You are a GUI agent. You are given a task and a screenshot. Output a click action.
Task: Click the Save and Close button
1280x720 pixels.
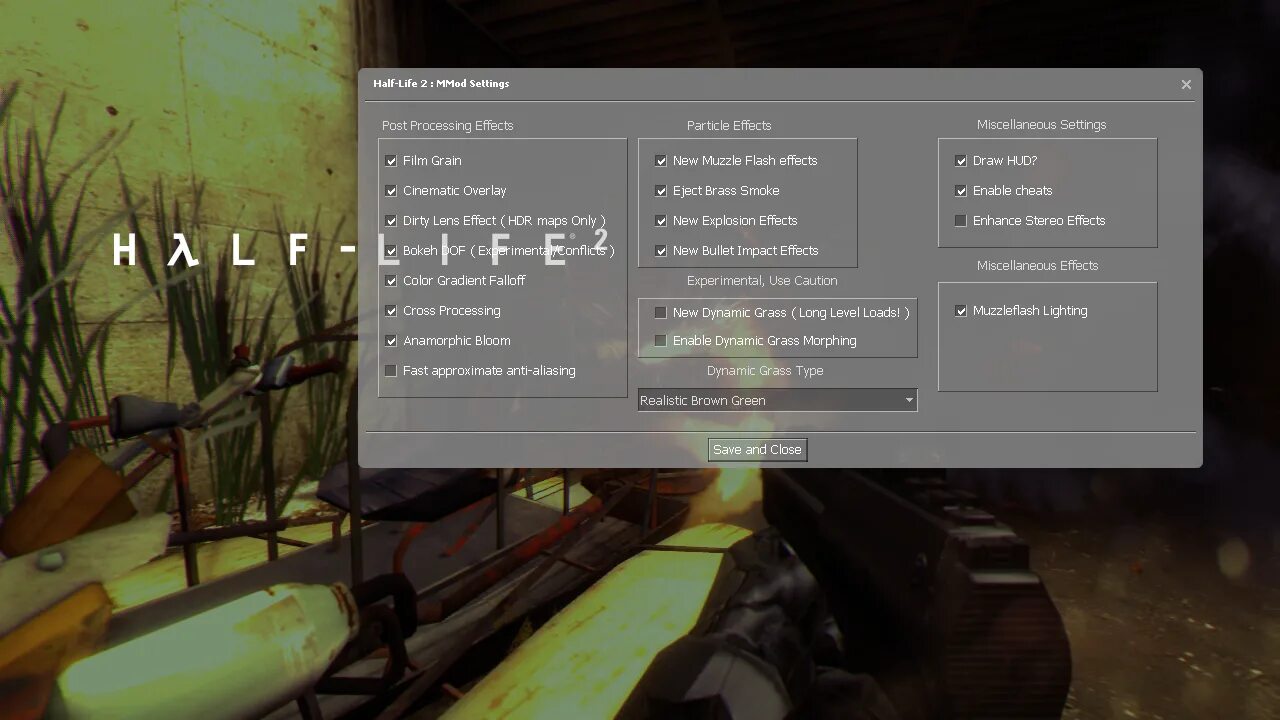pos(757,450)
